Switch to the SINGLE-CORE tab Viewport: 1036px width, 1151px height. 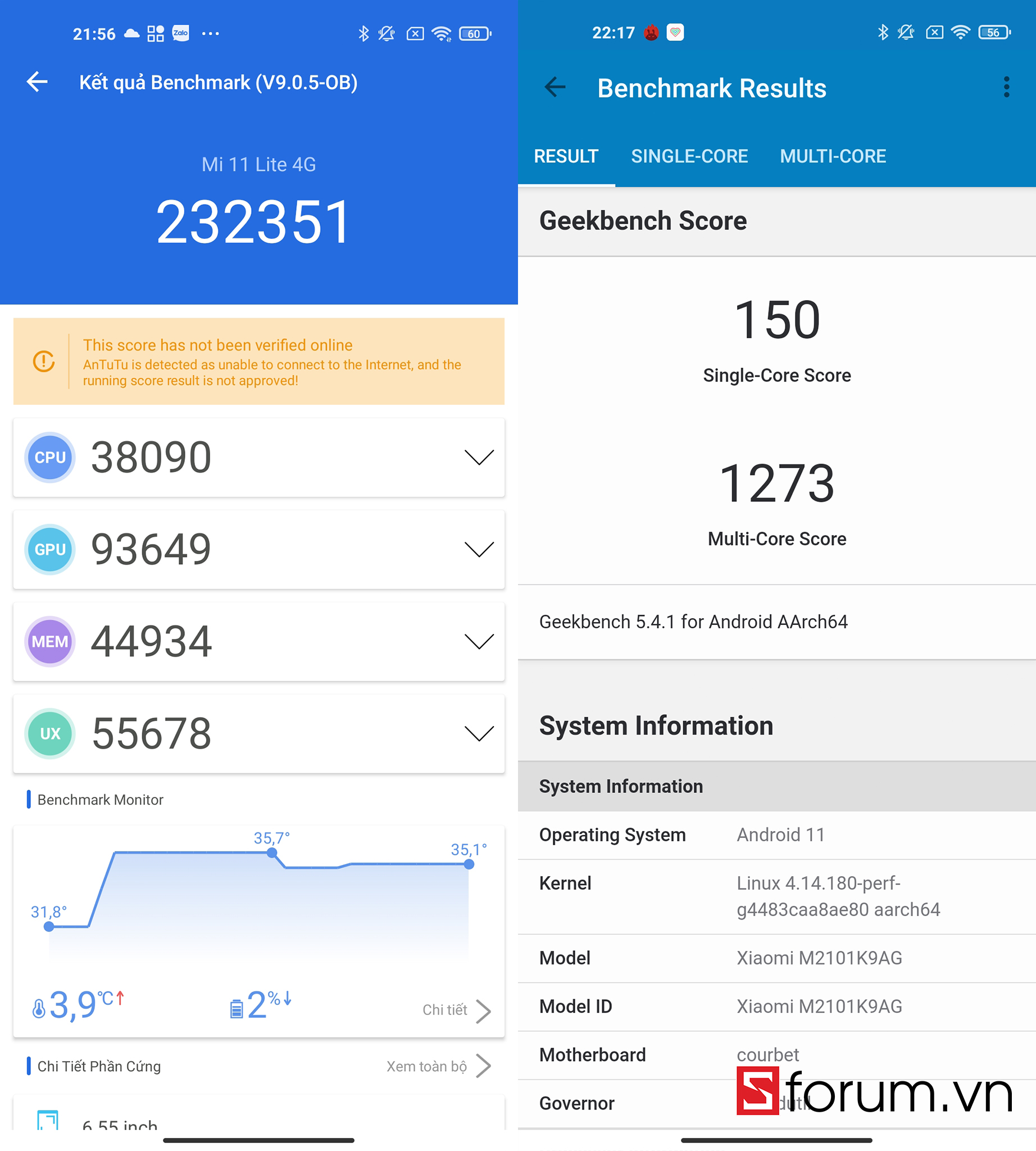(689, 156)
